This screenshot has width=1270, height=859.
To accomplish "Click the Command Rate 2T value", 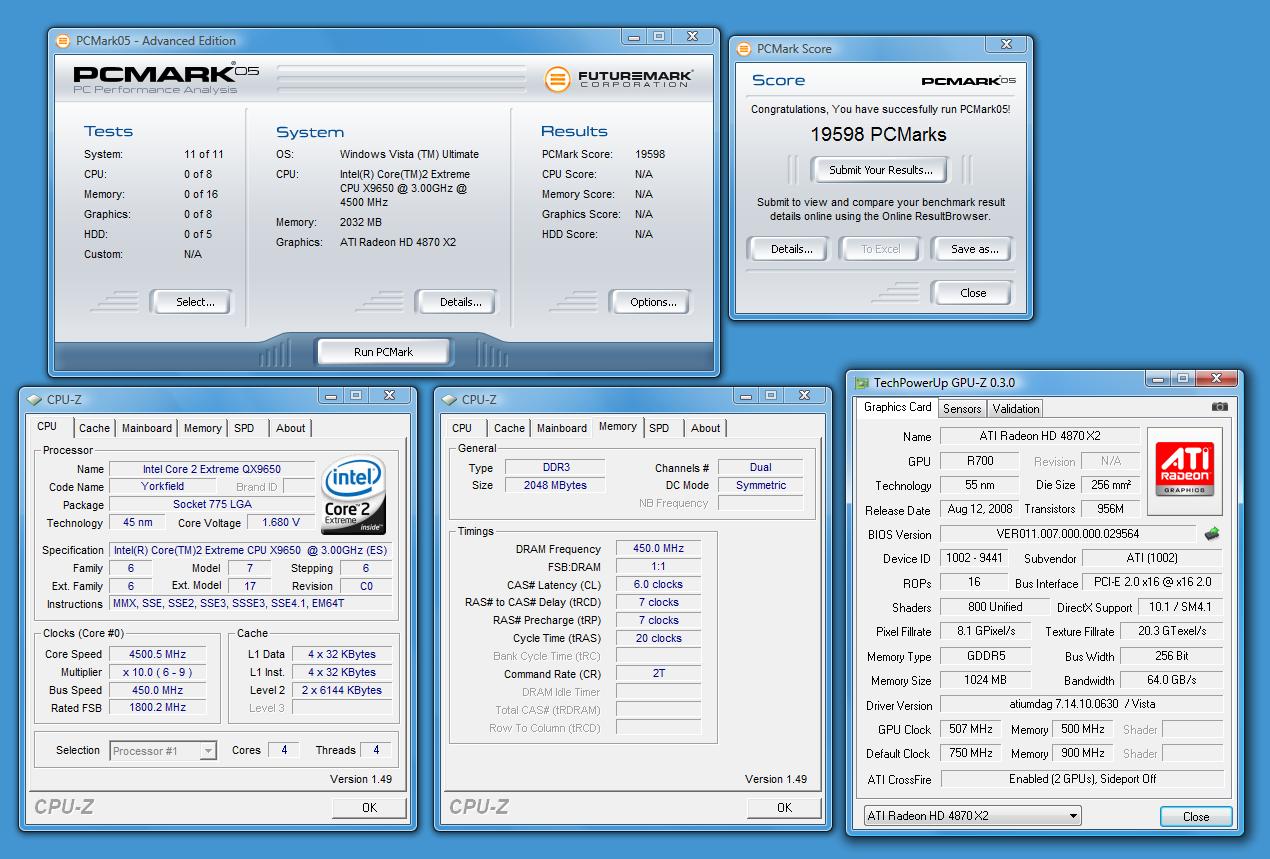I will (x=658, y=673).
